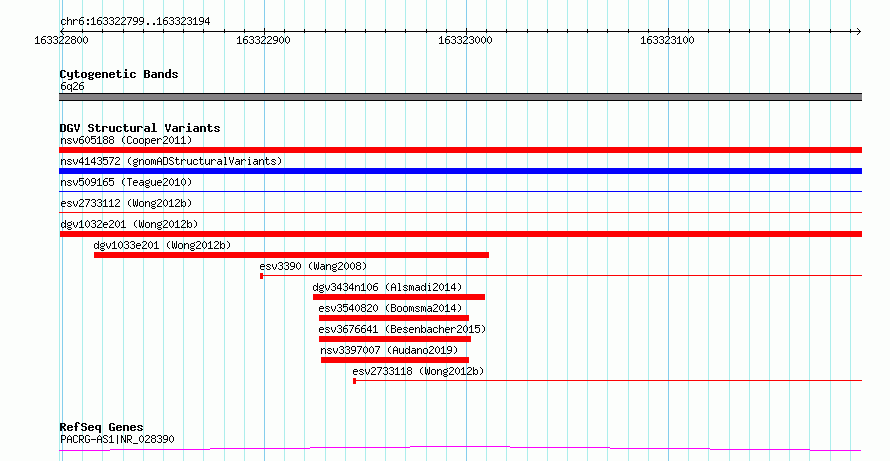The width and height of the screenshot is (890, 461).
Task: Open dgv1032e201 (Wong2012b) variant label
Action: point(129,224)
